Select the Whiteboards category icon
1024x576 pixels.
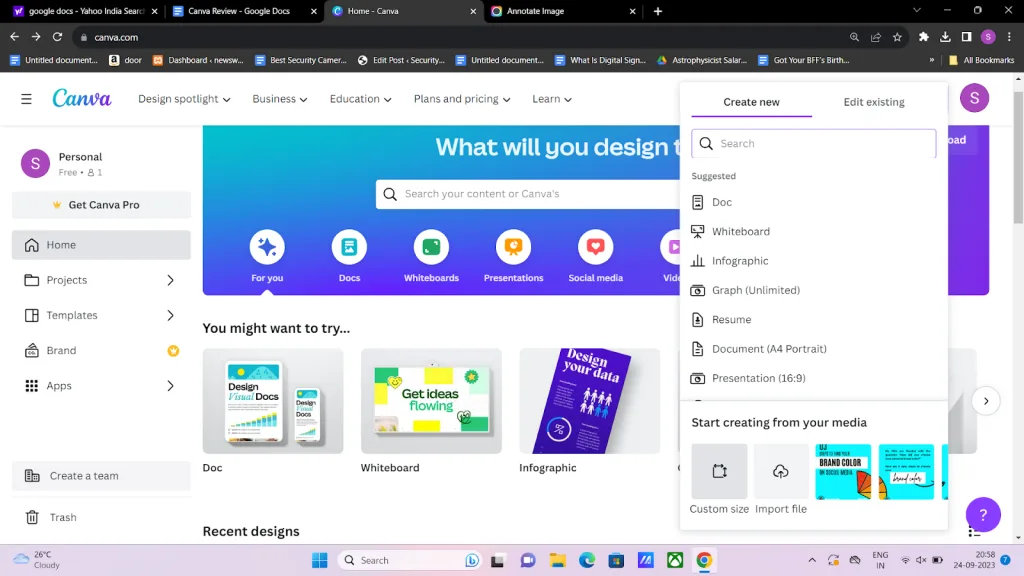click(431, 246)
